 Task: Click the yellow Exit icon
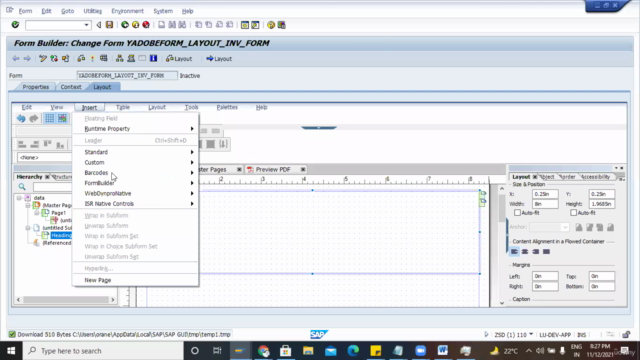click(136, 25)
